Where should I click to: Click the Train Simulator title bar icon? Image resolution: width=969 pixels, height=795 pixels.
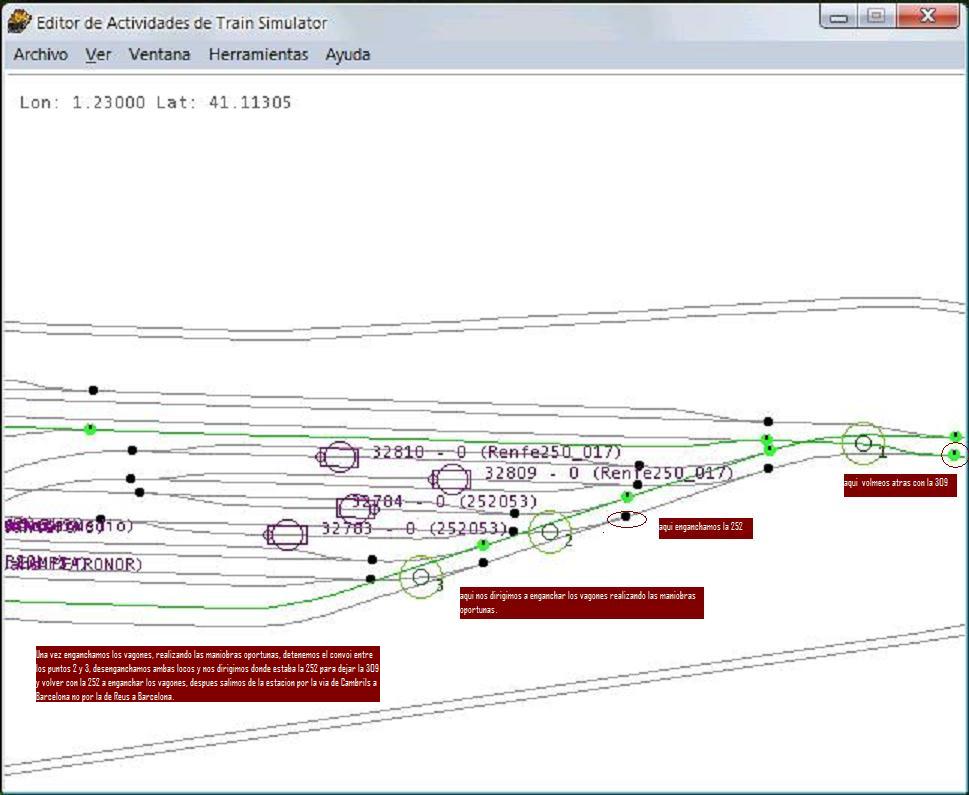(x=19, y=21)
